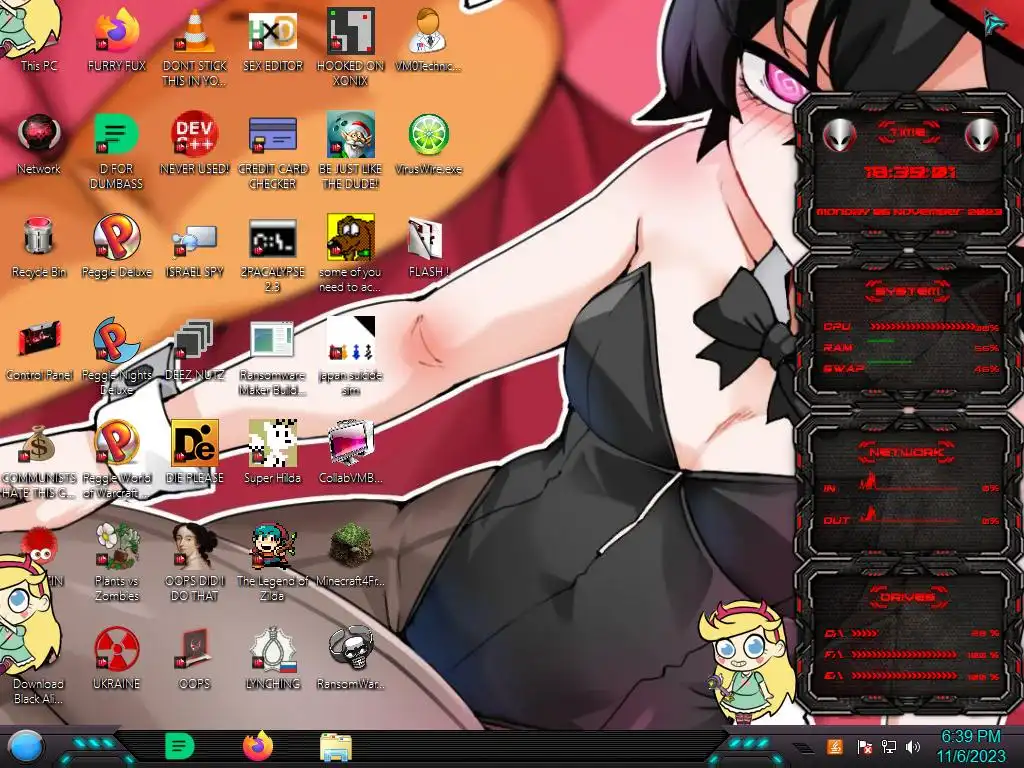
Task: Open the Action Center flag tray icon
Action: coord(864,746)
